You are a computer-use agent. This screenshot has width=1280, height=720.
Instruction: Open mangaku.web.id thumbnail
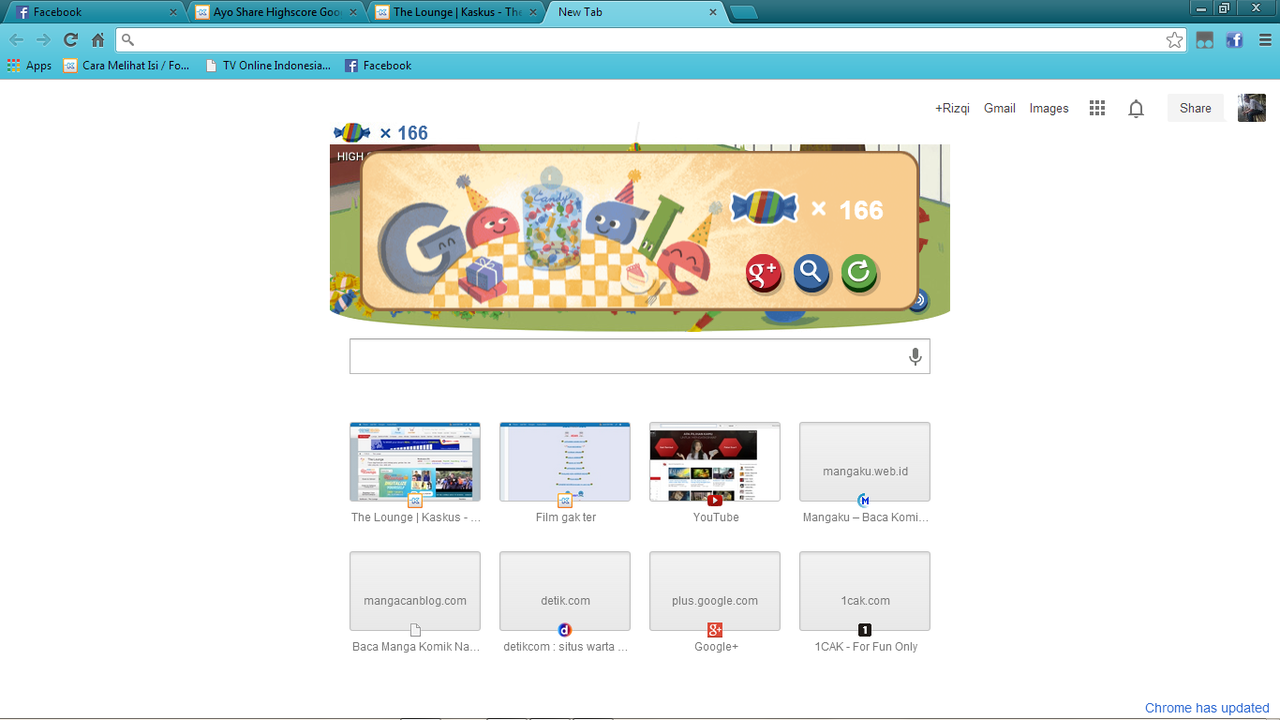point(865,462)
